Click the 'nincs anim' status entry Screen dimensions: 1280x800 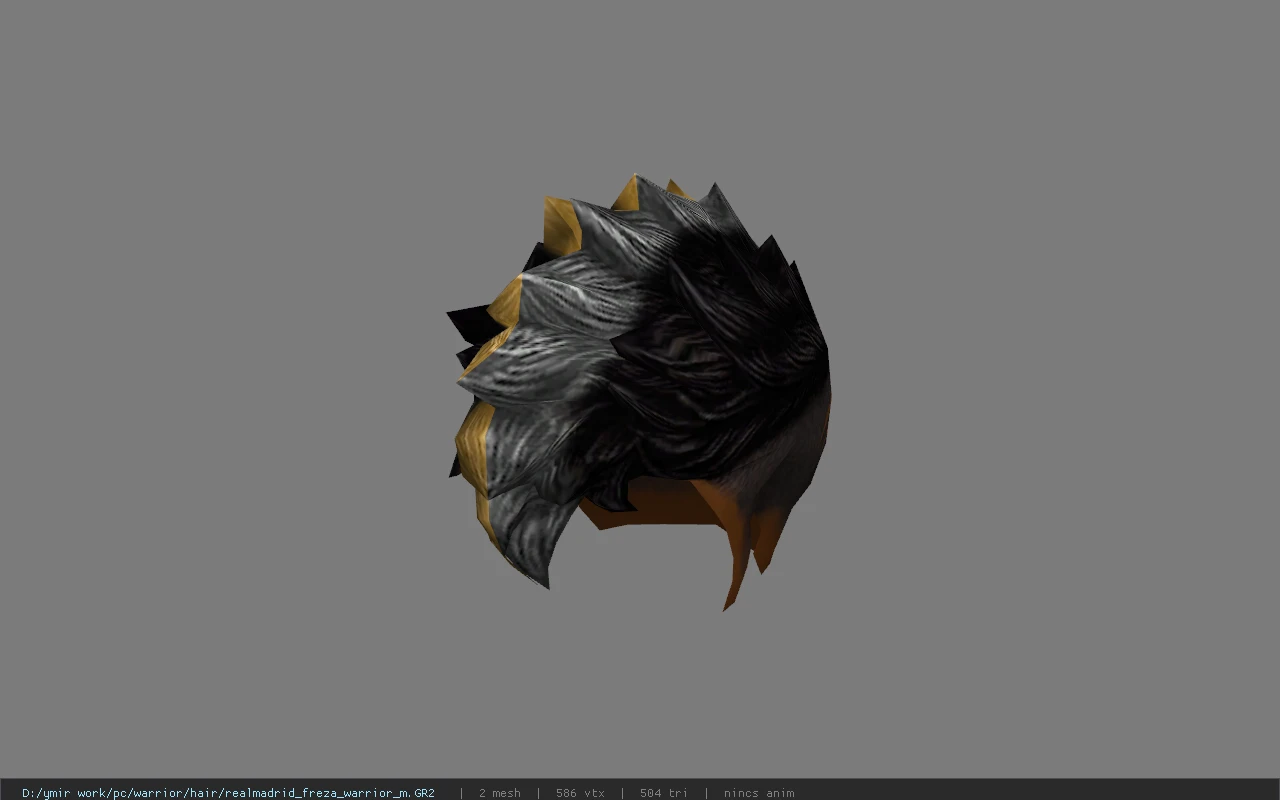click(x=759, y=793)
